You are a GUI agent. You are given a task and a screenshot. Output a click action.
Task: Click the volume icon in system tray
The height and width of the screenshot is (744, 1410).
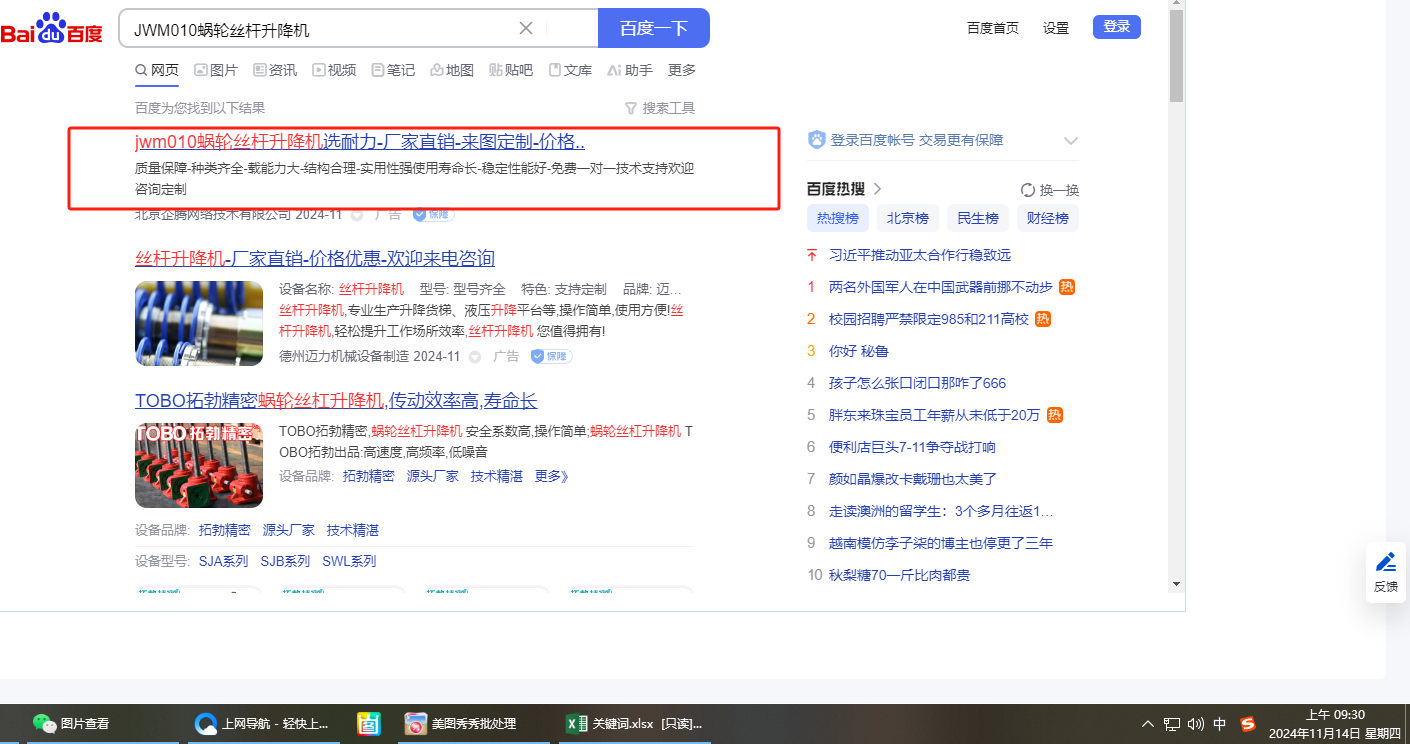click(x=1195, y=724)
